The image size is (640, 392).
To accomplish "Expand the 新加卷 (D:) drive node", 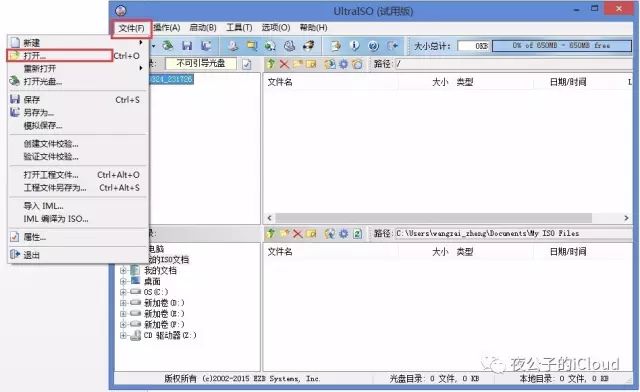I will pyautogui.click(x=123, y=303).
